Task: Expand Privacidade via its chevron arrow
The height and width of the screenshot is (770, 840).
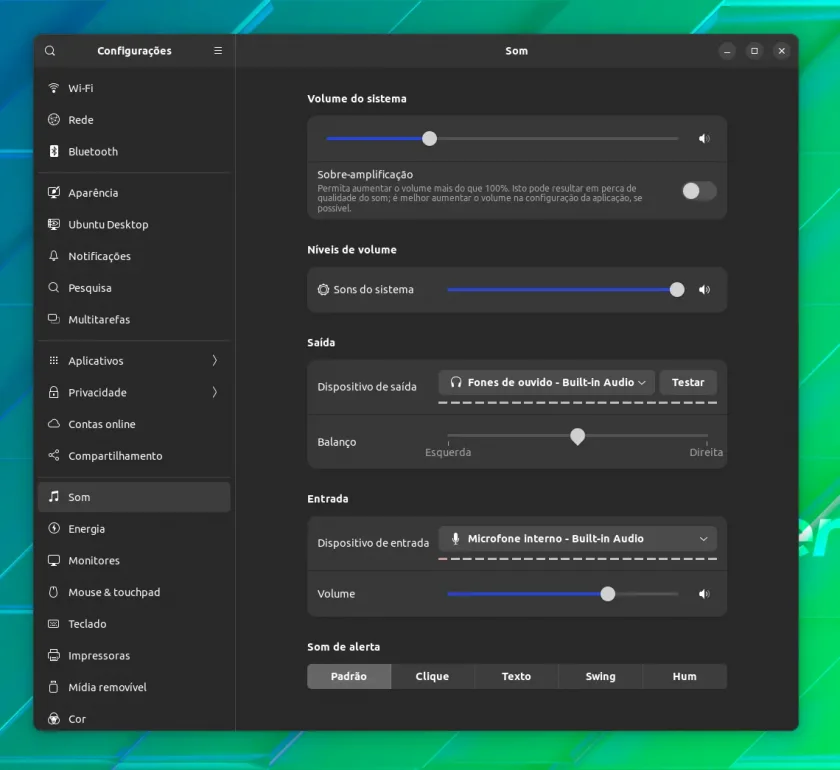Action: (215, 392)
